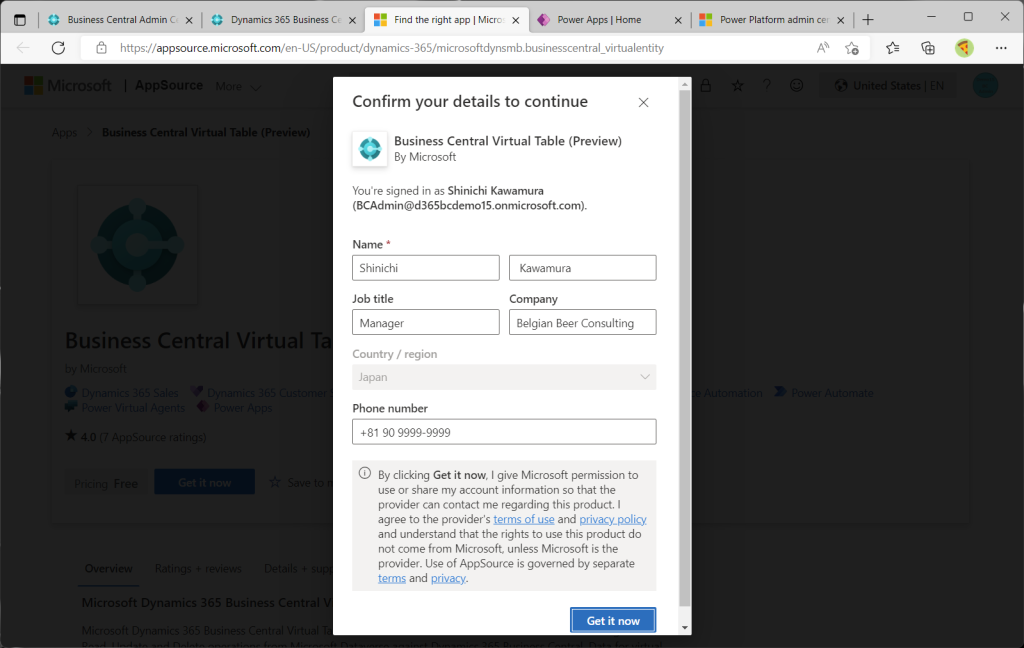The image size is (1024, 648).
Task: Click the Get it now button in dialog
Action: pos(613,621)
